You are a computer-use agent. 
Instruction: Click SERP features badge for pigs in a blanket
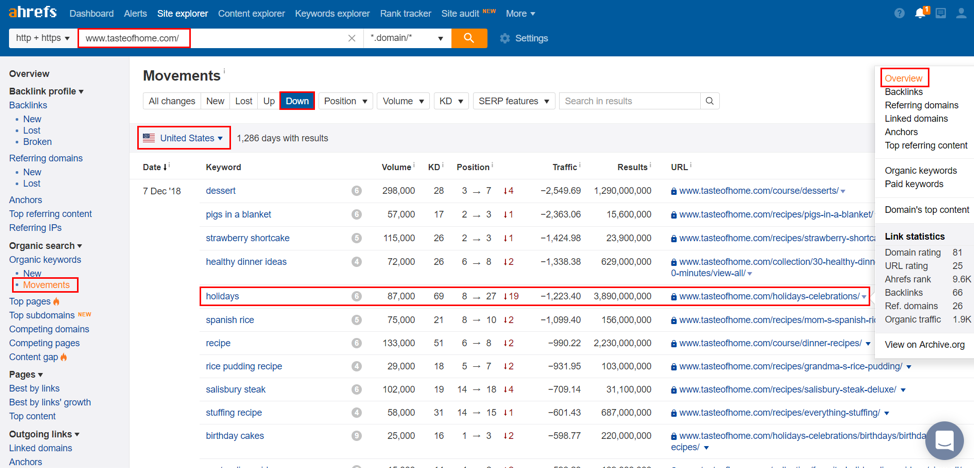click(357, 214)
